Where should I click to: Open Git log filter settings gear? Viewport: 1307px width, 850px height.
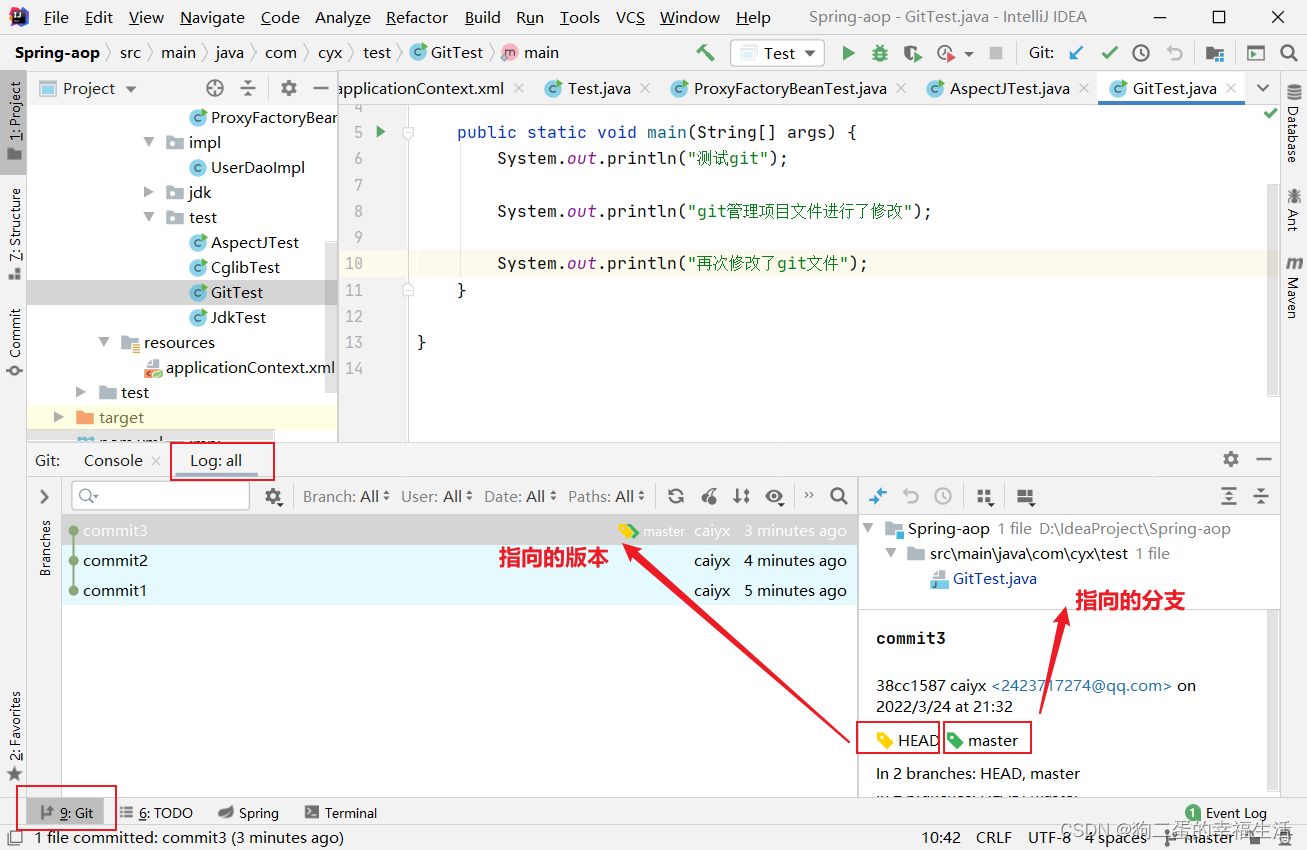[x=273, y=496]
